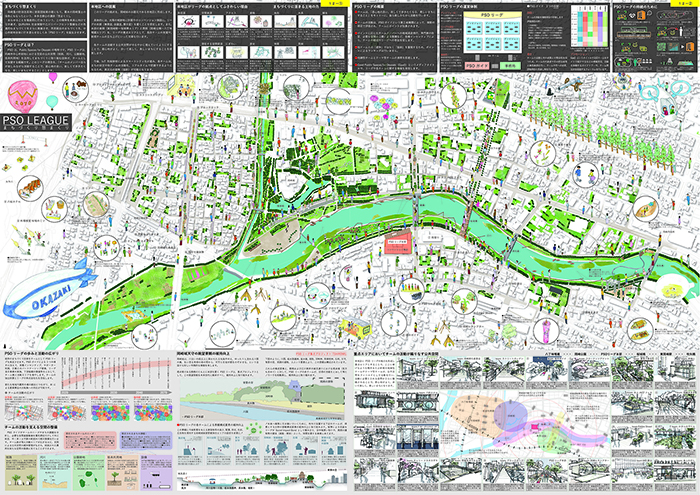The width and height of the screenshot is (700, 495).
Task: Click the pink gradient arc chart at the bottom left
Action: click(115, 375)
